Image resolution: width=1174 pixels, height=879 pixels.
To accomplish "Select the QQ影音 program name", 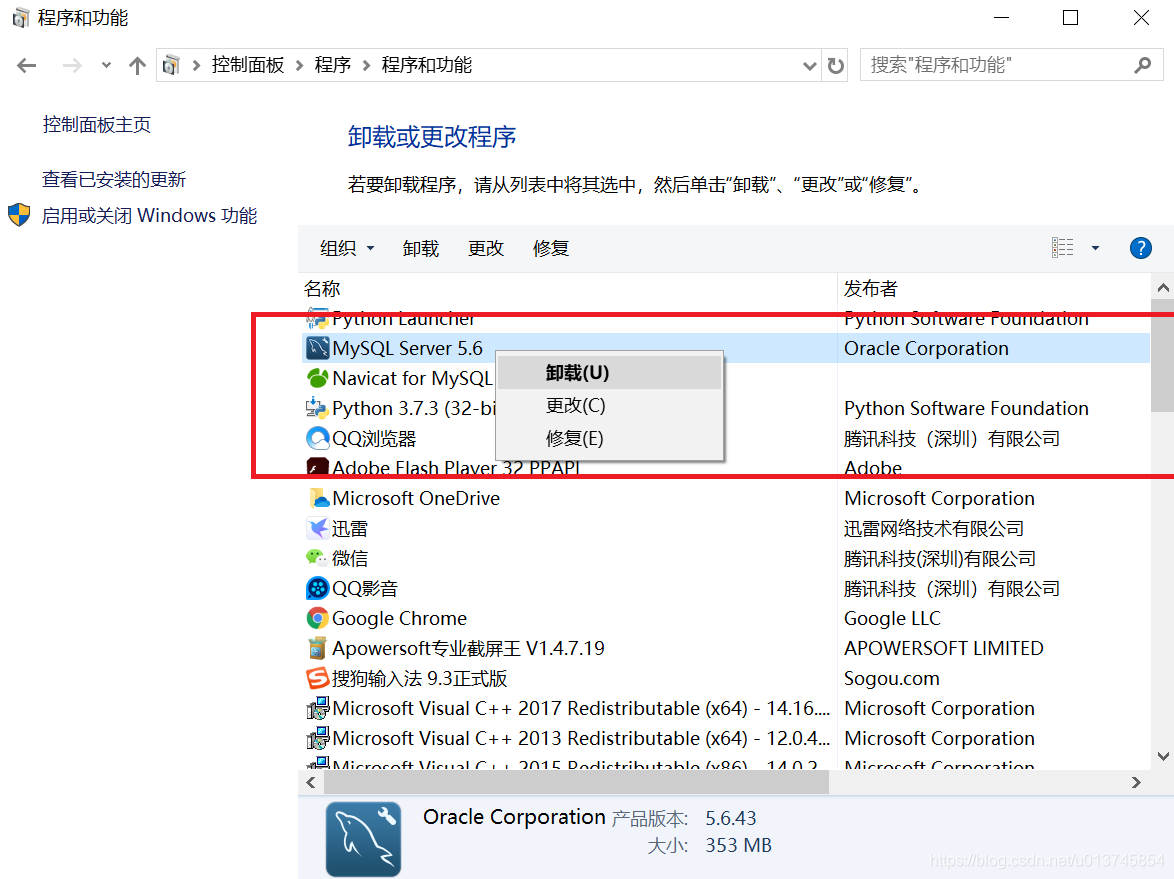I will pos(365,588).
